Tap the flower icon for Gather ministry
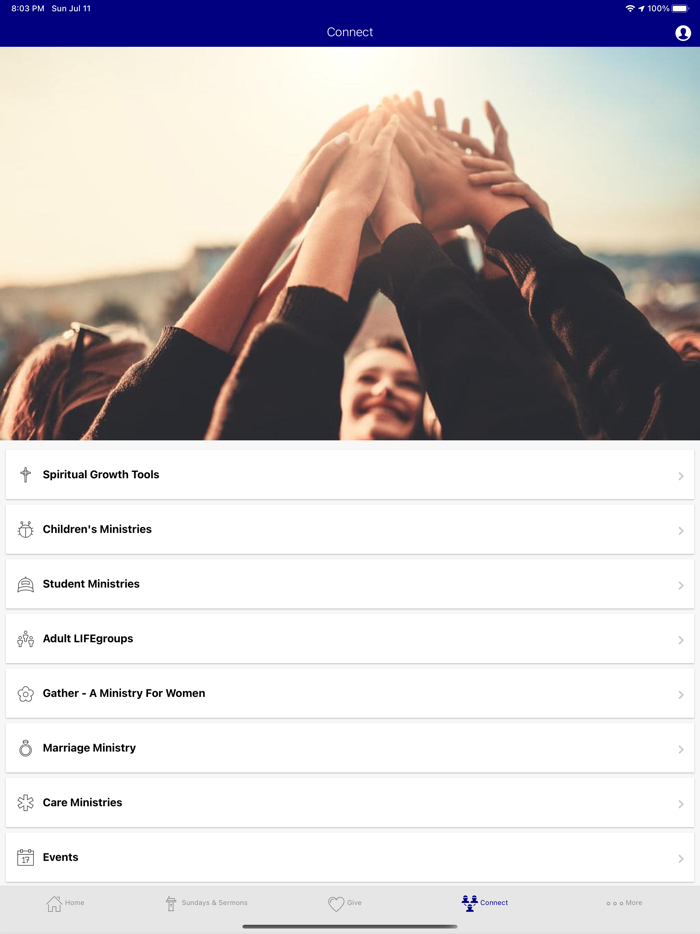700x934 pixels. (x=25, y=694)
